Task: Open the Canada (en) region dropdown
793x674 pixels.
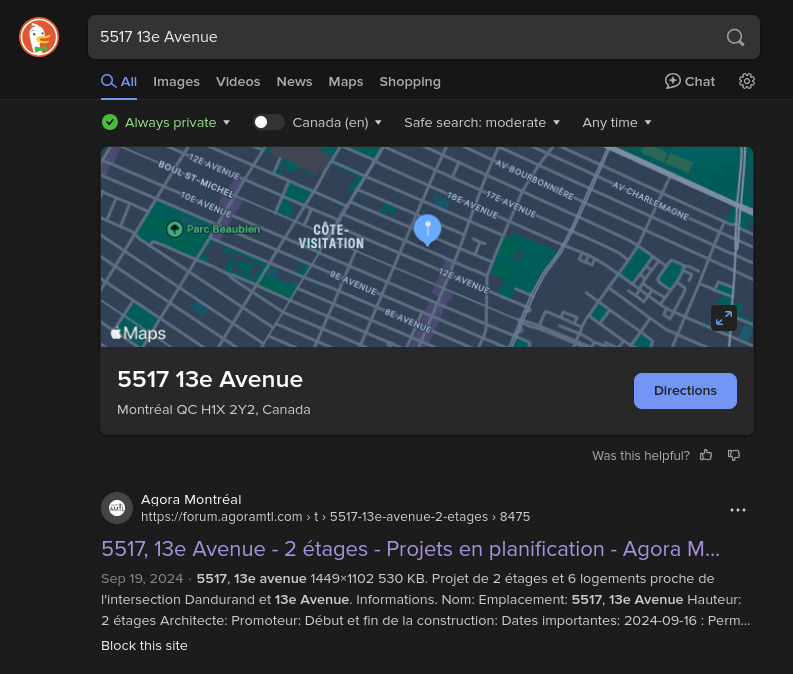Action: (337, 122)
